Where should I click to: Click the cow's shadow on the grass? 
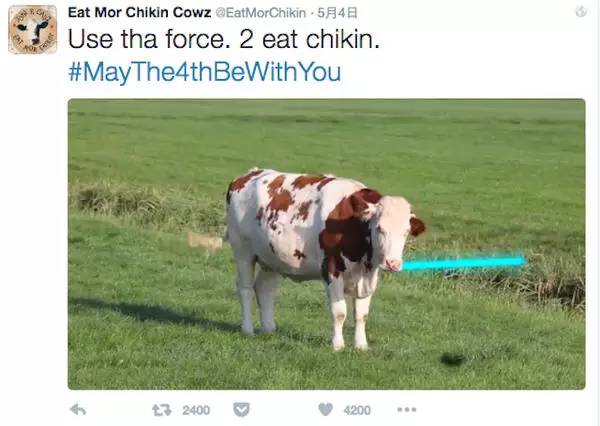tap(153, 314)
